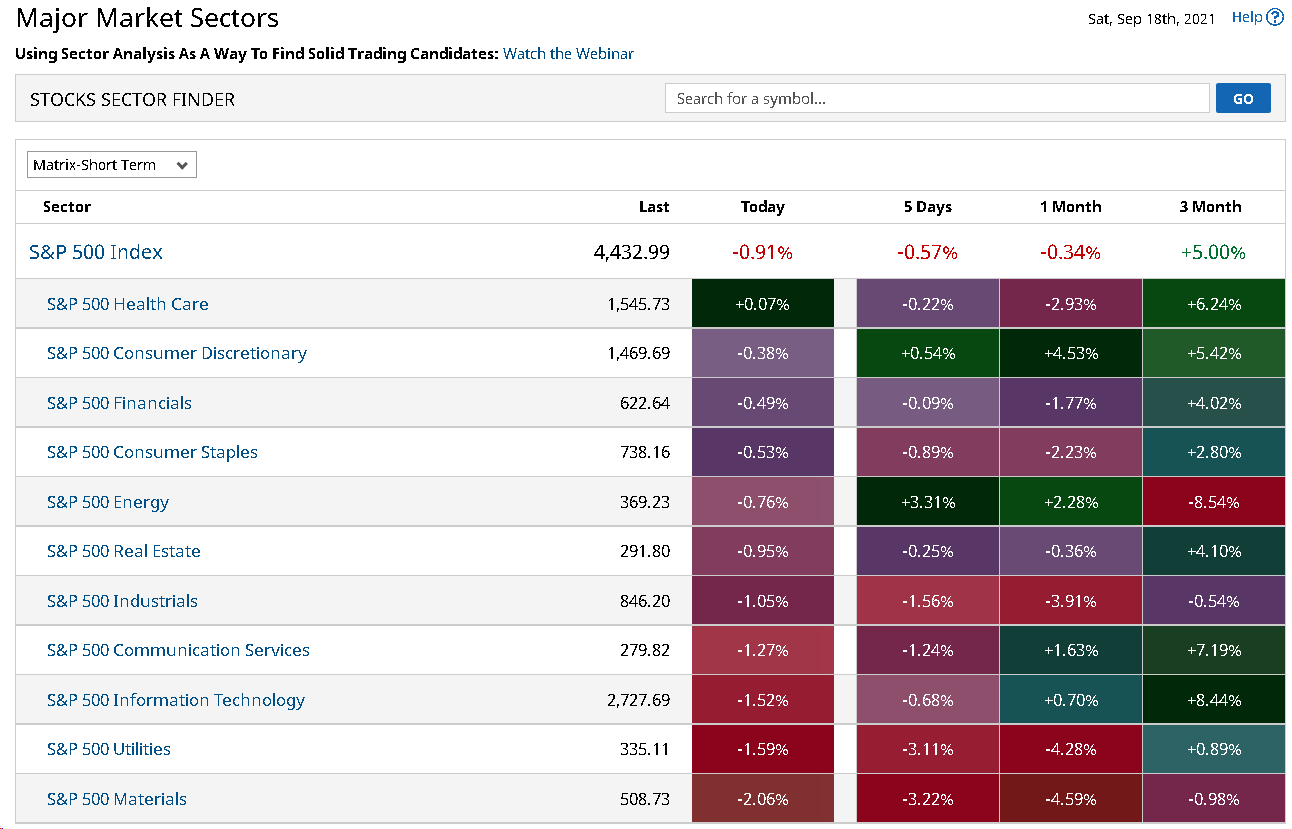Click the S&P 500 Utilities link
The width and height of the screenshot is (1292, 829).
click(x=109, y=749)
